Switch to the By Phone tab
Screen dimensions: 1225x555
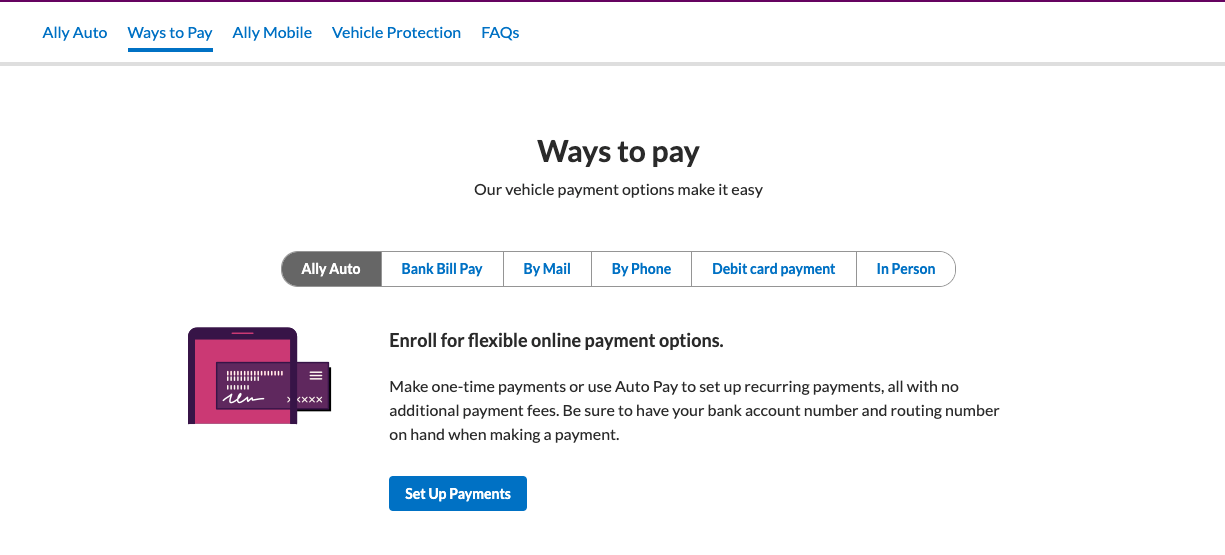[641, 269]
